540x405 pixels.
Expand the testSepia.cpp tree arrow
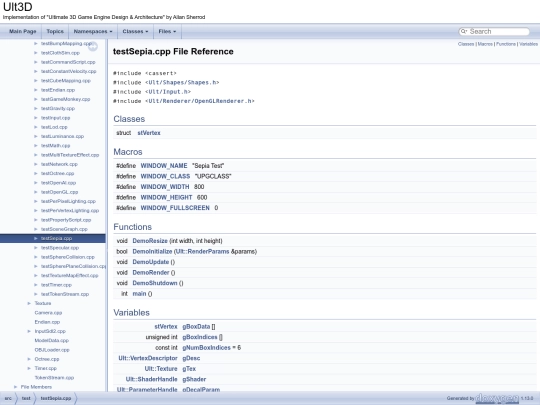pyautogui.click(x=36, y=238)
